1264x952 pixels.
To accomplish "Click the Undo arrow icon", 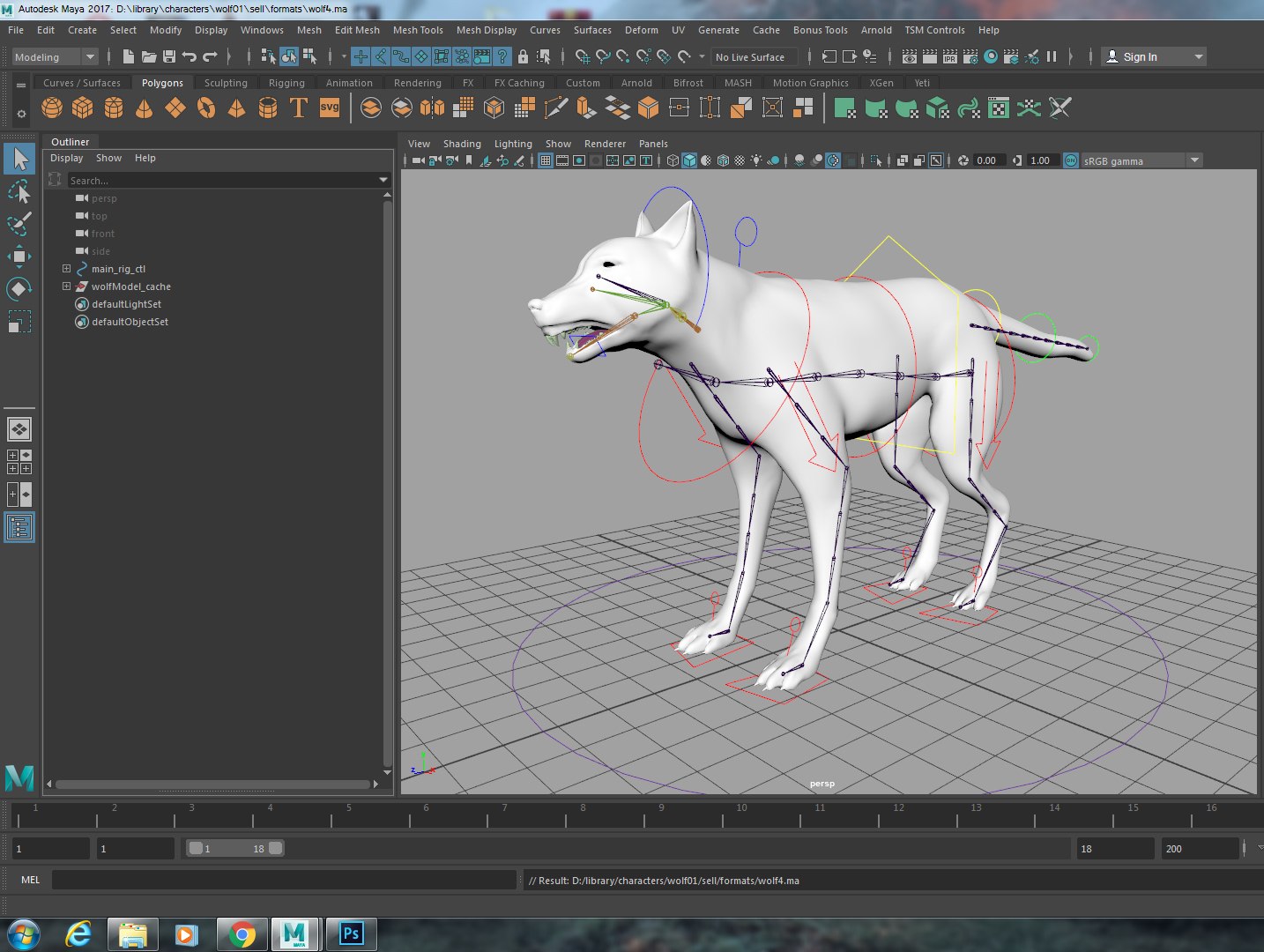I will click(x=189, y=56).
